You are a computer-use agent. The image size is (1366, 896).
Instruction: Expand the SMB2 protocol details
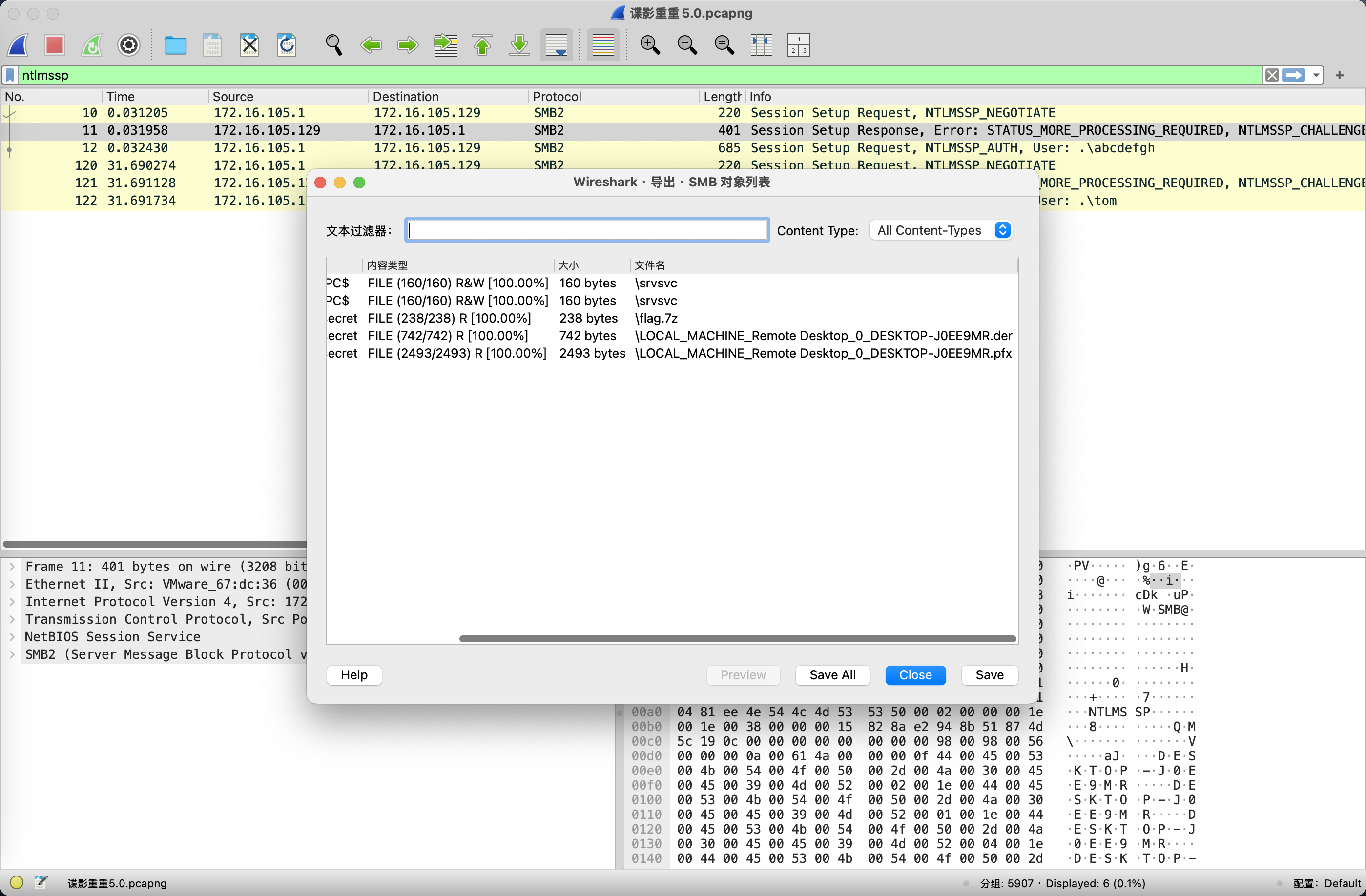(12, 654)
